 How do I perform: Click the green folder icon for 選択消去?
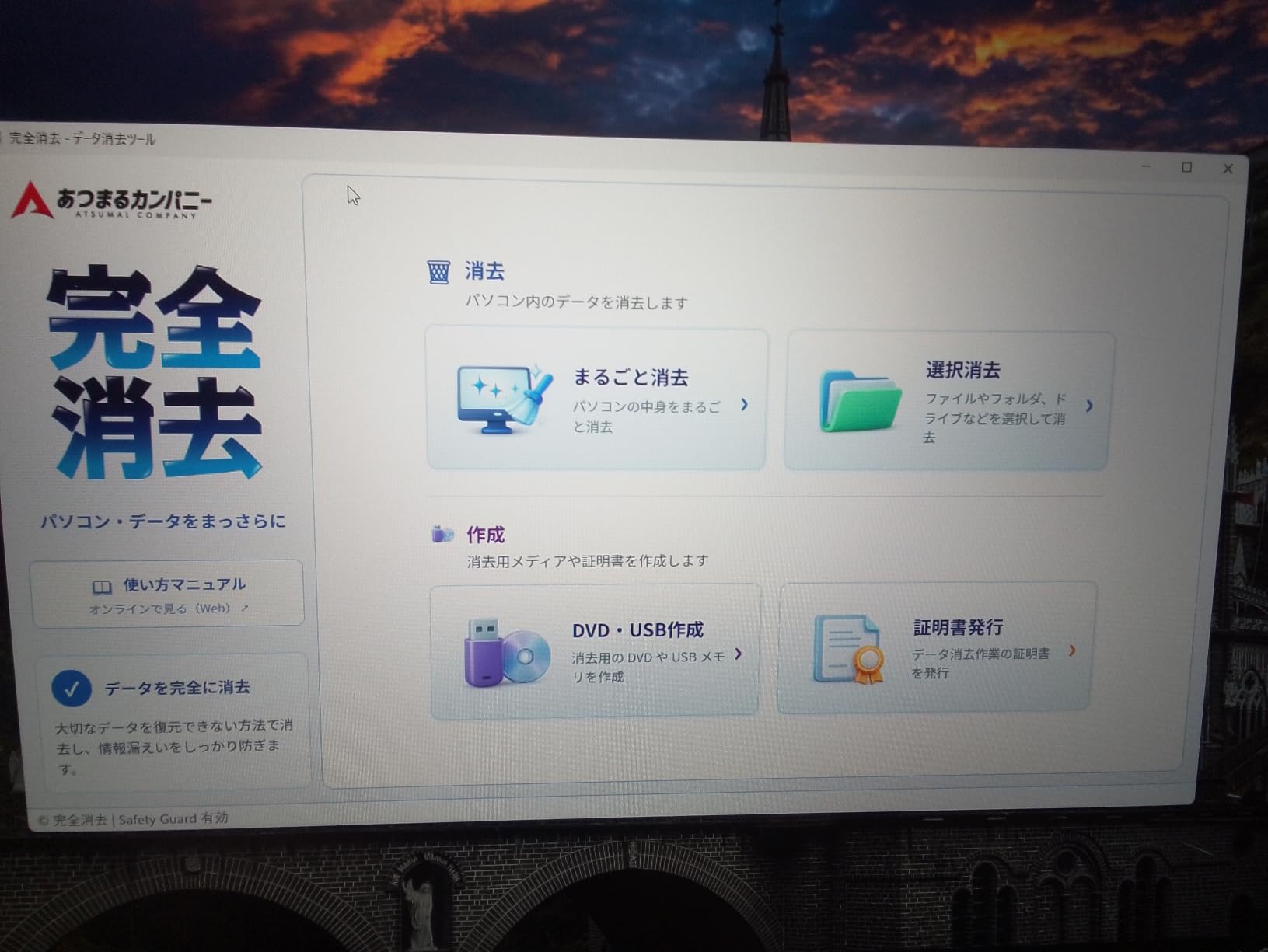point(860,401)
